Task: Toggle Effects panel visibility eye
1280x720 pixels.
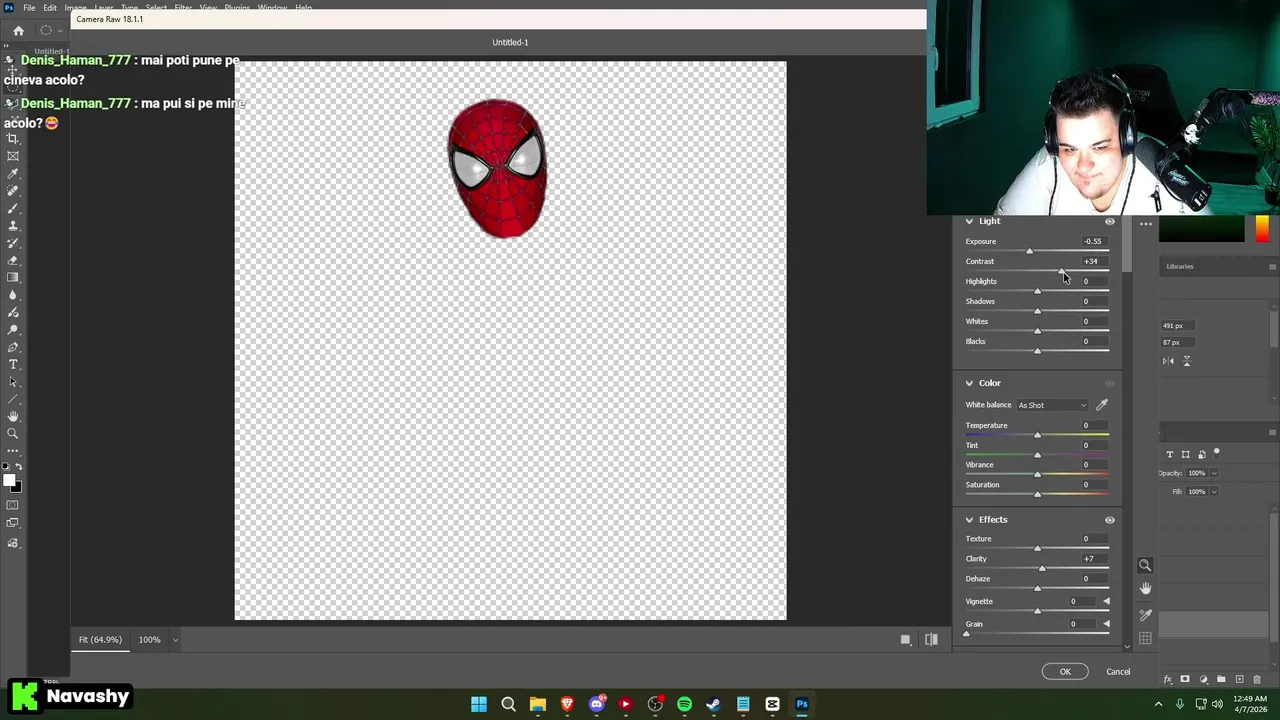Action: pyautogui.click(x=1110, y=520)
